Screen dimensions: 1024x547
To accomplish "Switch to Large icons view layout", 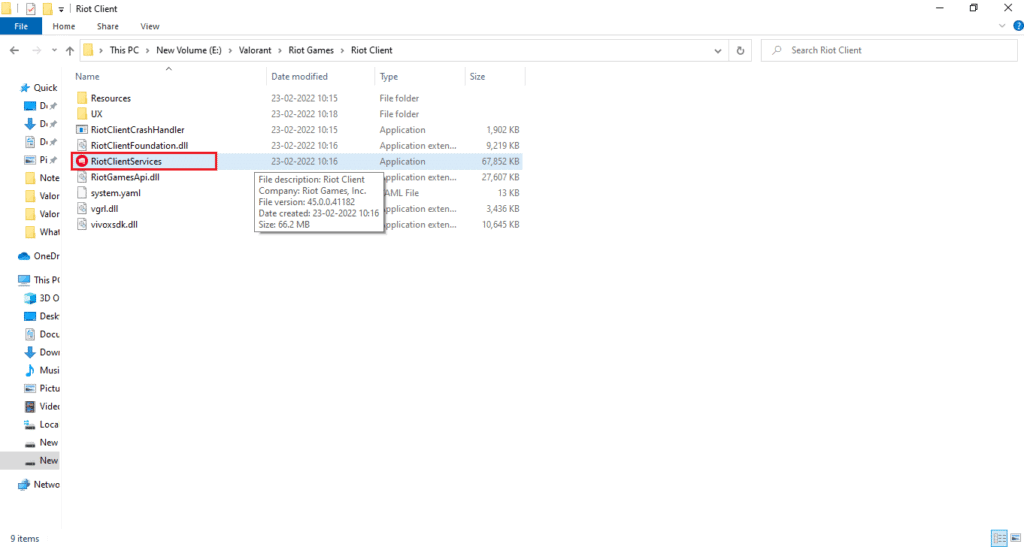I will tap(1015, 539).
